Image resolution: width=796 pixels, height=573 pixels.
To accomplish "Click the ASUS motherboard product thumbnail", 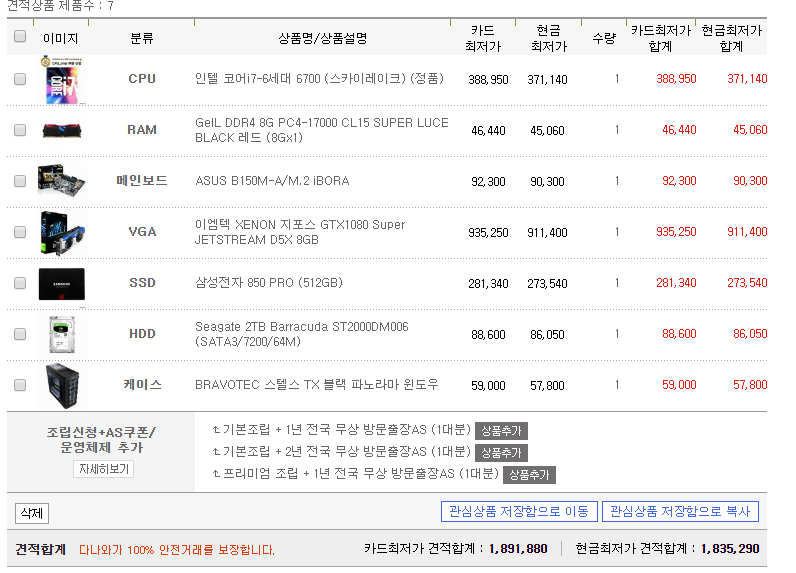I will [61, 181].
